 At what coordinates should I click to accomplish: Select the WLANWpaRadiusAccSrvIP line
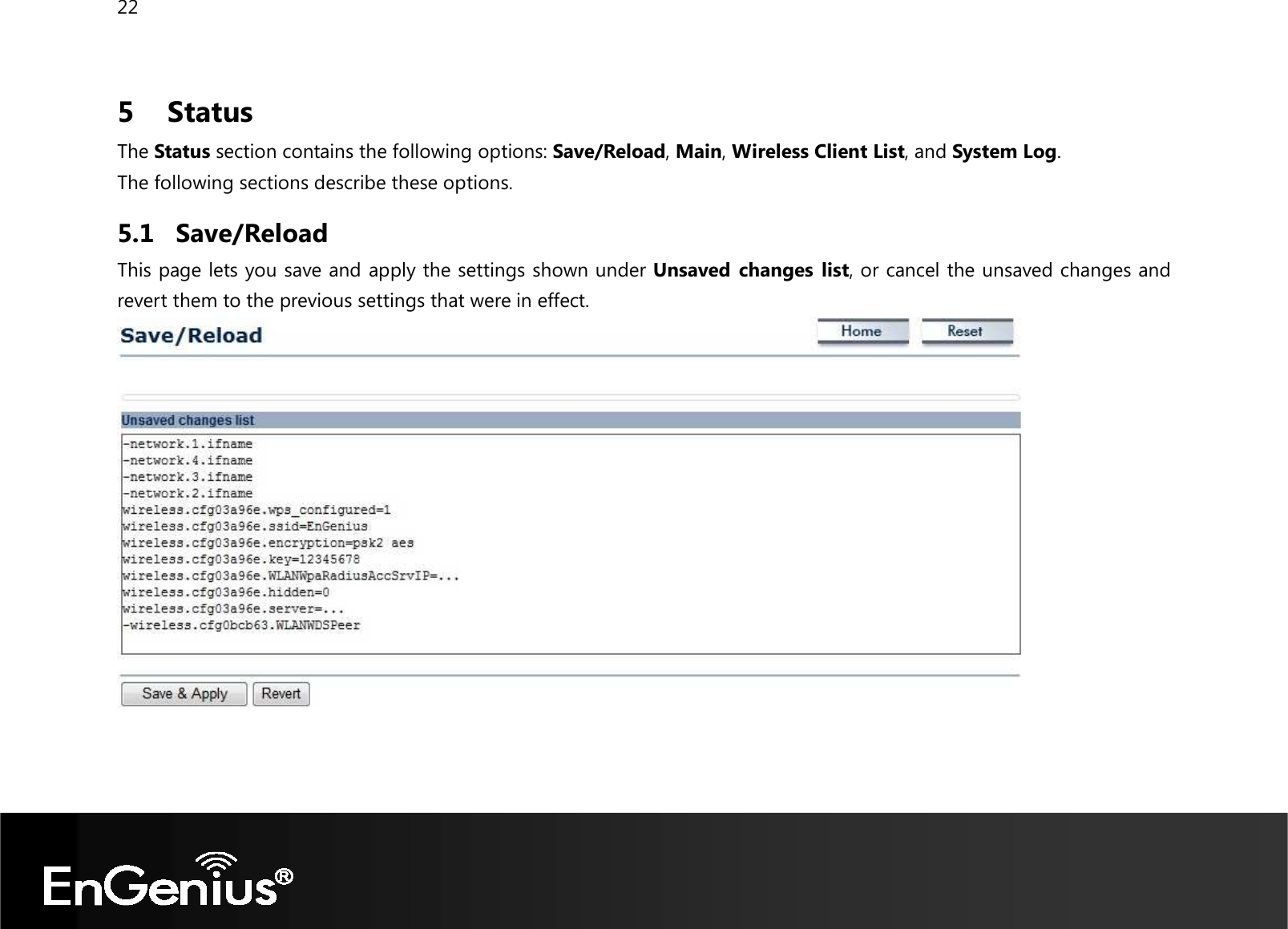(x=291, y=576)
